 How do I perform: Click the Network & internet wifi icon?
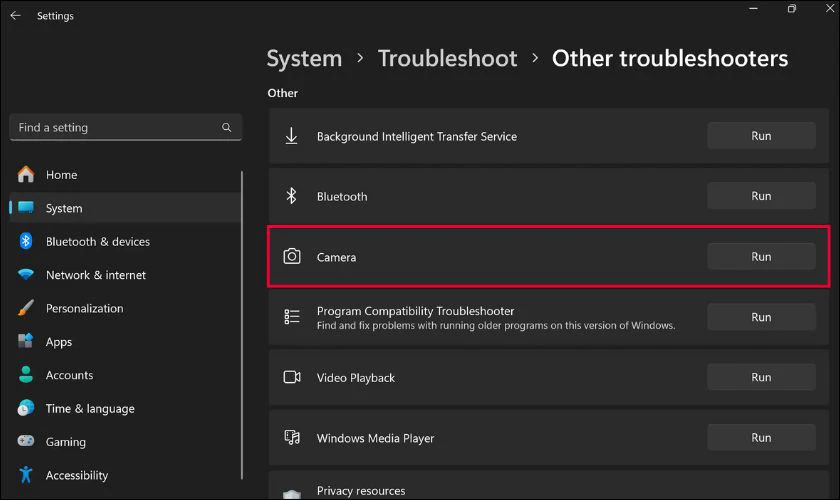point(25,274)
